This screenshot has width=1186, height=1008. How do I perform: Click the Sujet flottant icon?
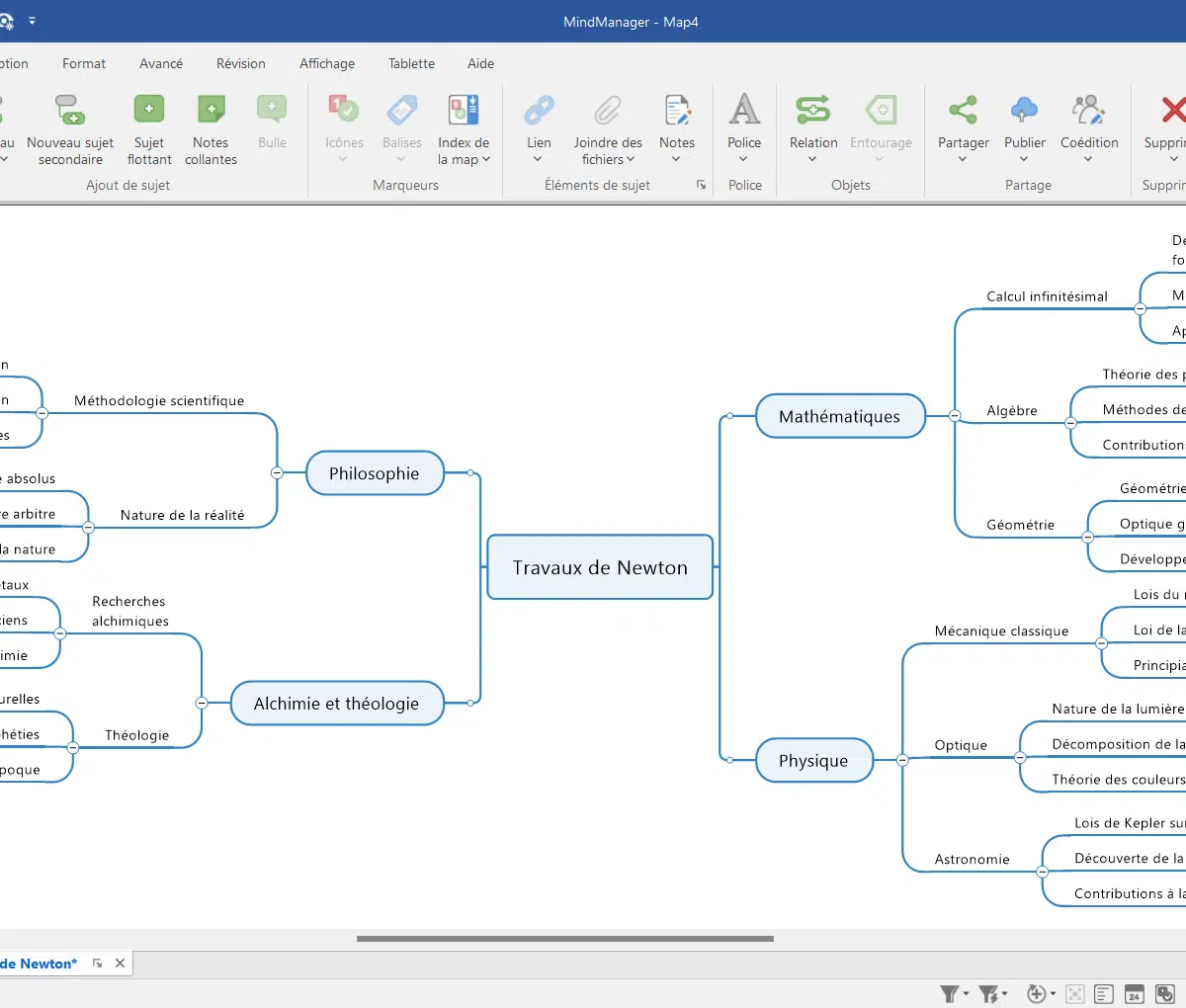point(149,110)
